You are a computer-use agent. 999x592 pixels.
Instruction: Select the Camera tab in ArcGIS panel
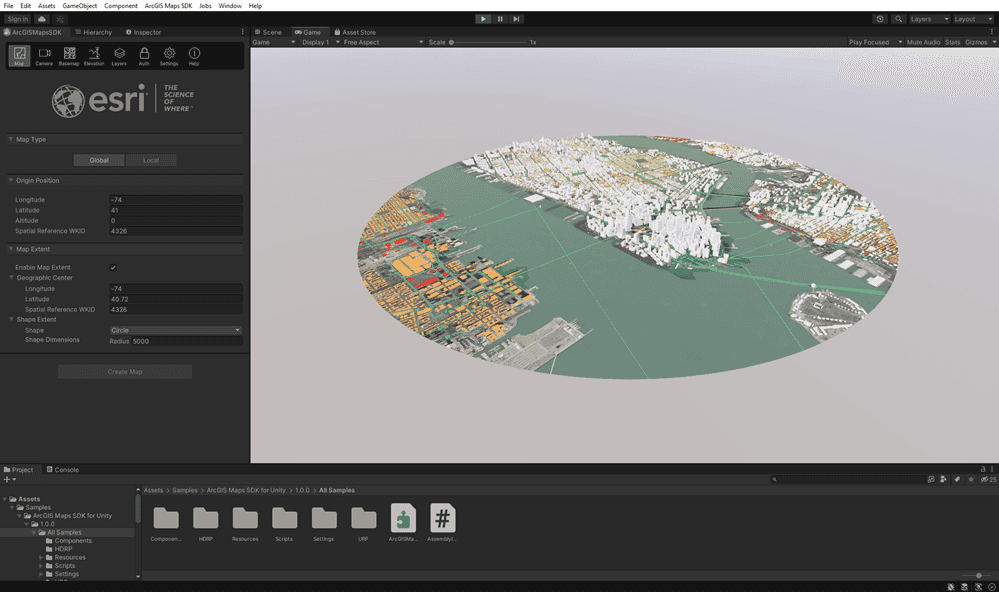(44, 57)
